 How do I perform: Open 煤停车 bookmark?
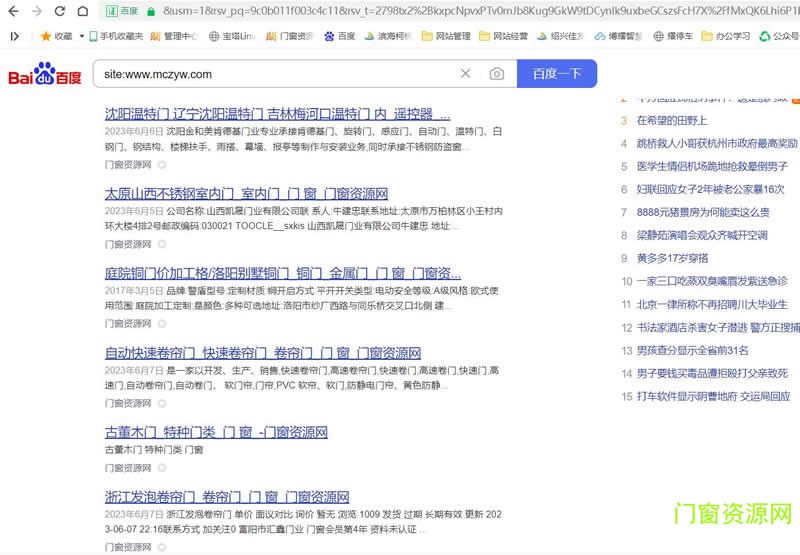pos(673,36)
